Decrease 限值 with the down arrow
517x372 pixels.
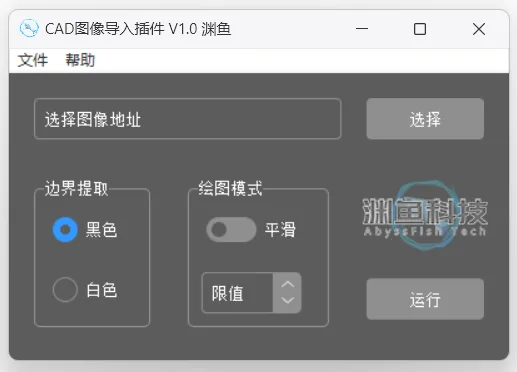287,301
